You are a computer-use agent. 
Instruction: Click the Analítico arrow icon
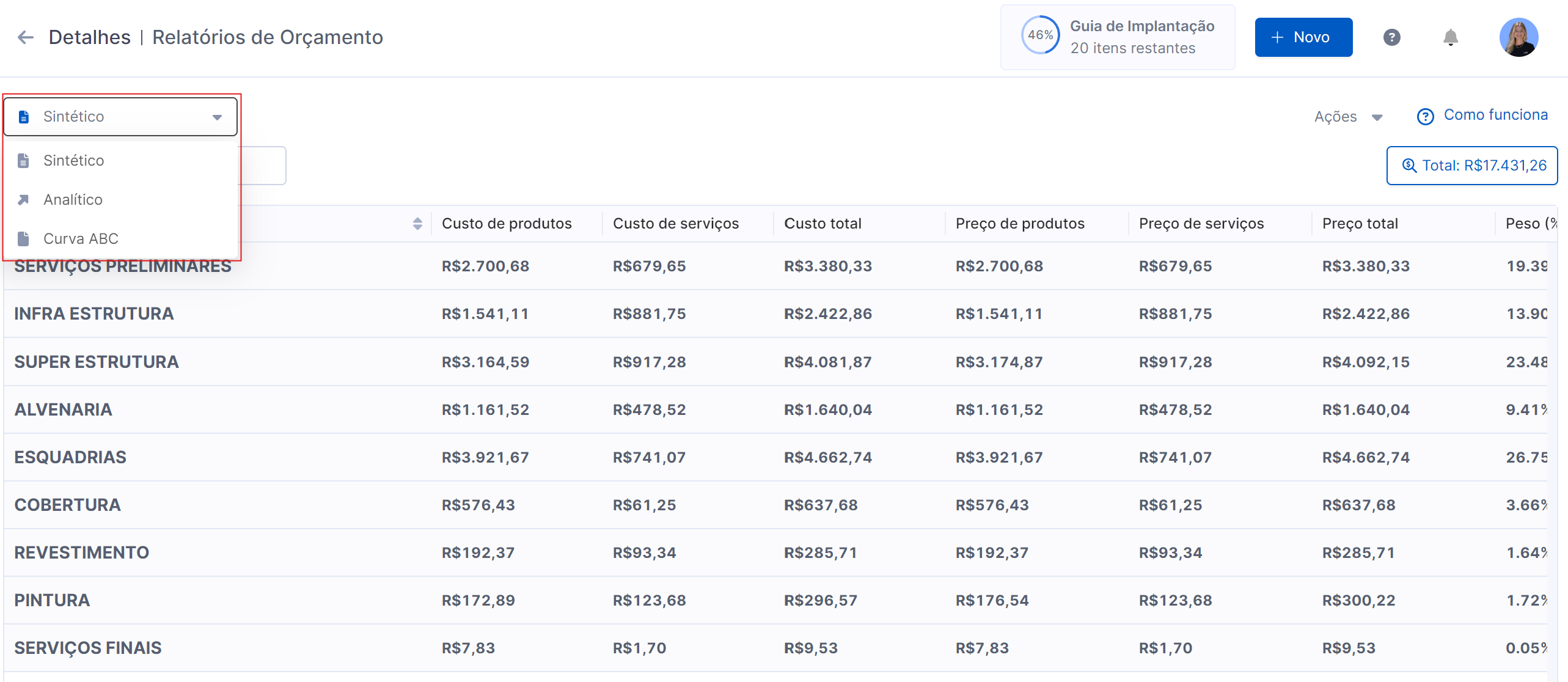24,199
